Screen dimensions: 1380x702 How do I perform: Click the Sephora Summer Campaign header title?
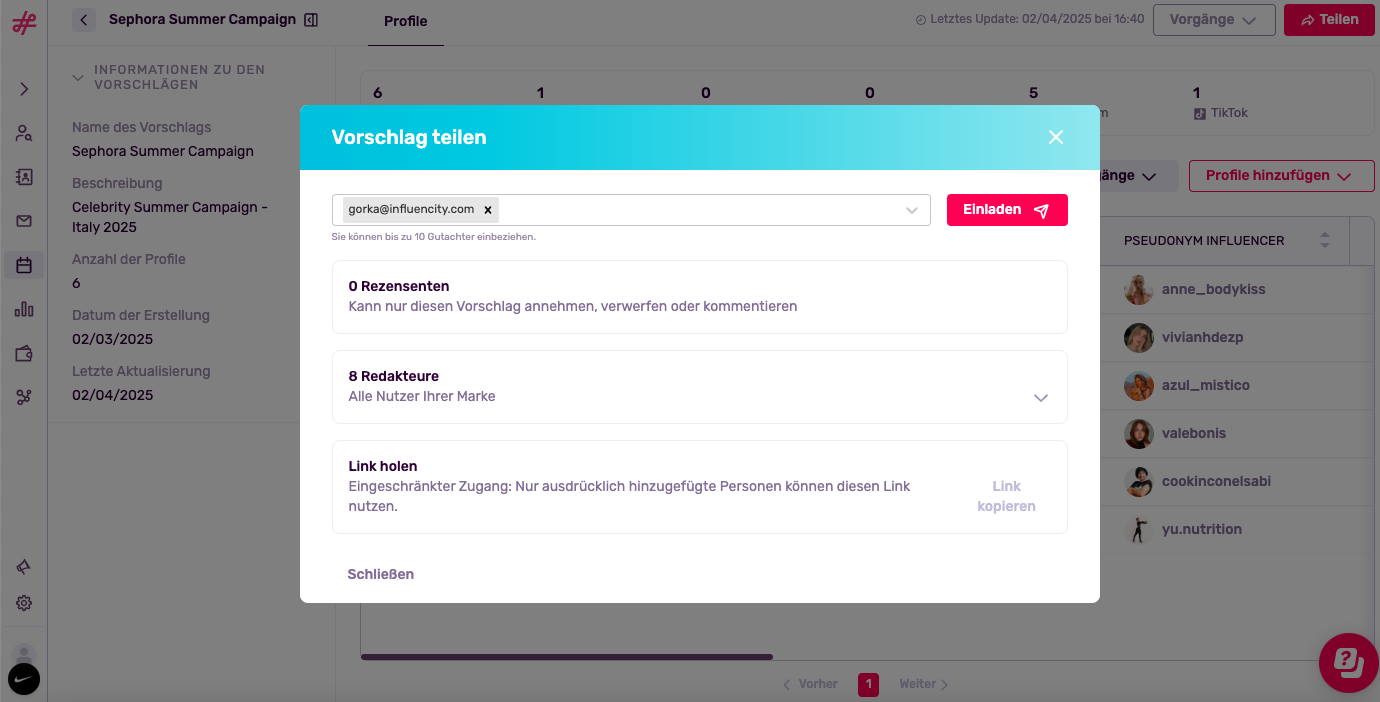coord(202,19)
